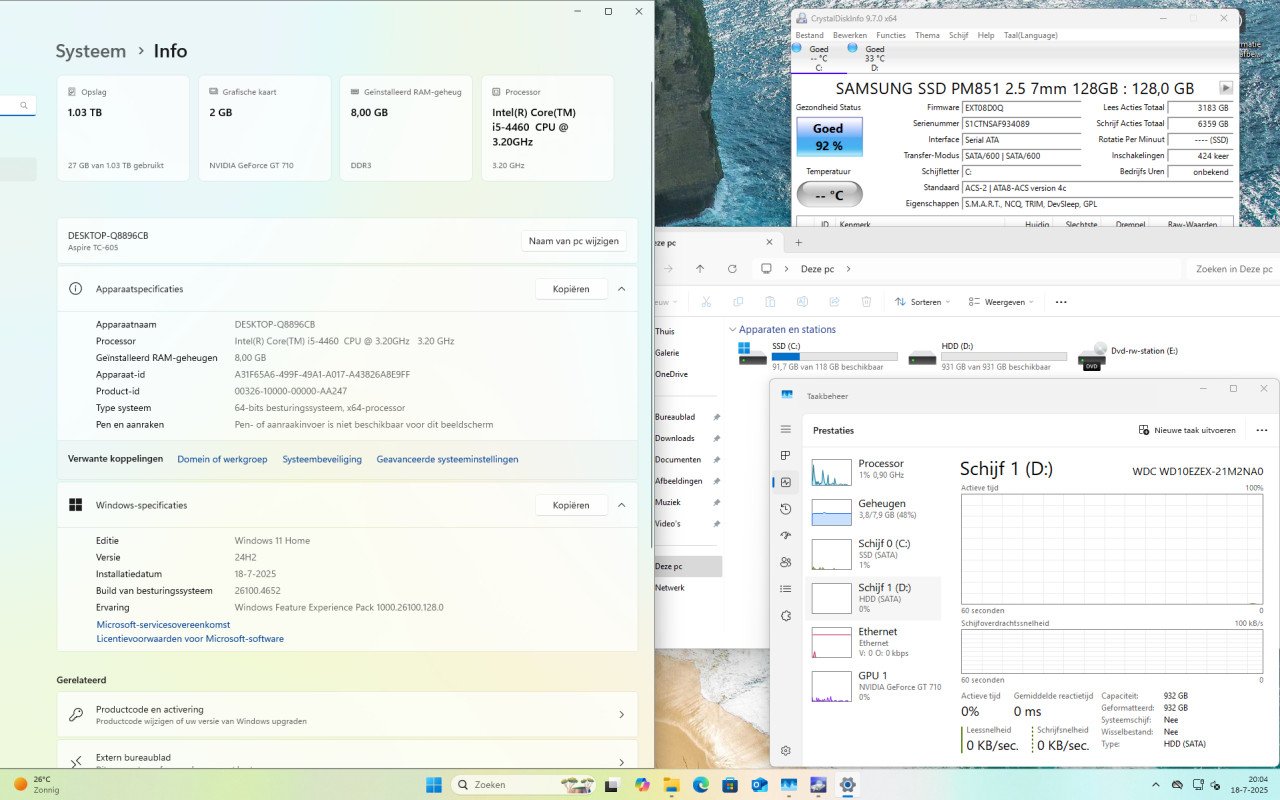Open Systeembeveiliging link
Image resolution: width=1280 pixels, height=800 pixels.
(322, 459)
